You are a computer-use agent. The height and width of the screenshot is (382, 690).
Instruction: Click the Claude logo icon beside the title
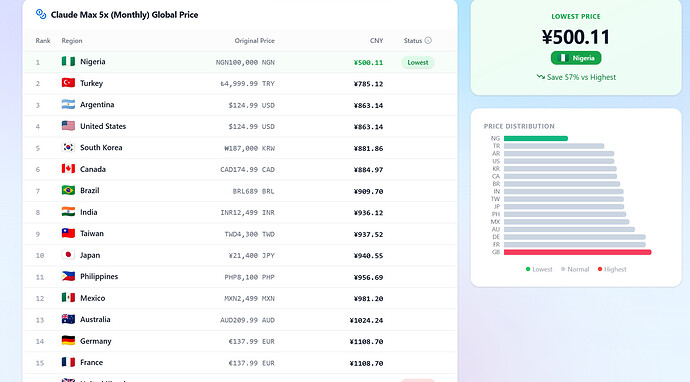(41, 15)
